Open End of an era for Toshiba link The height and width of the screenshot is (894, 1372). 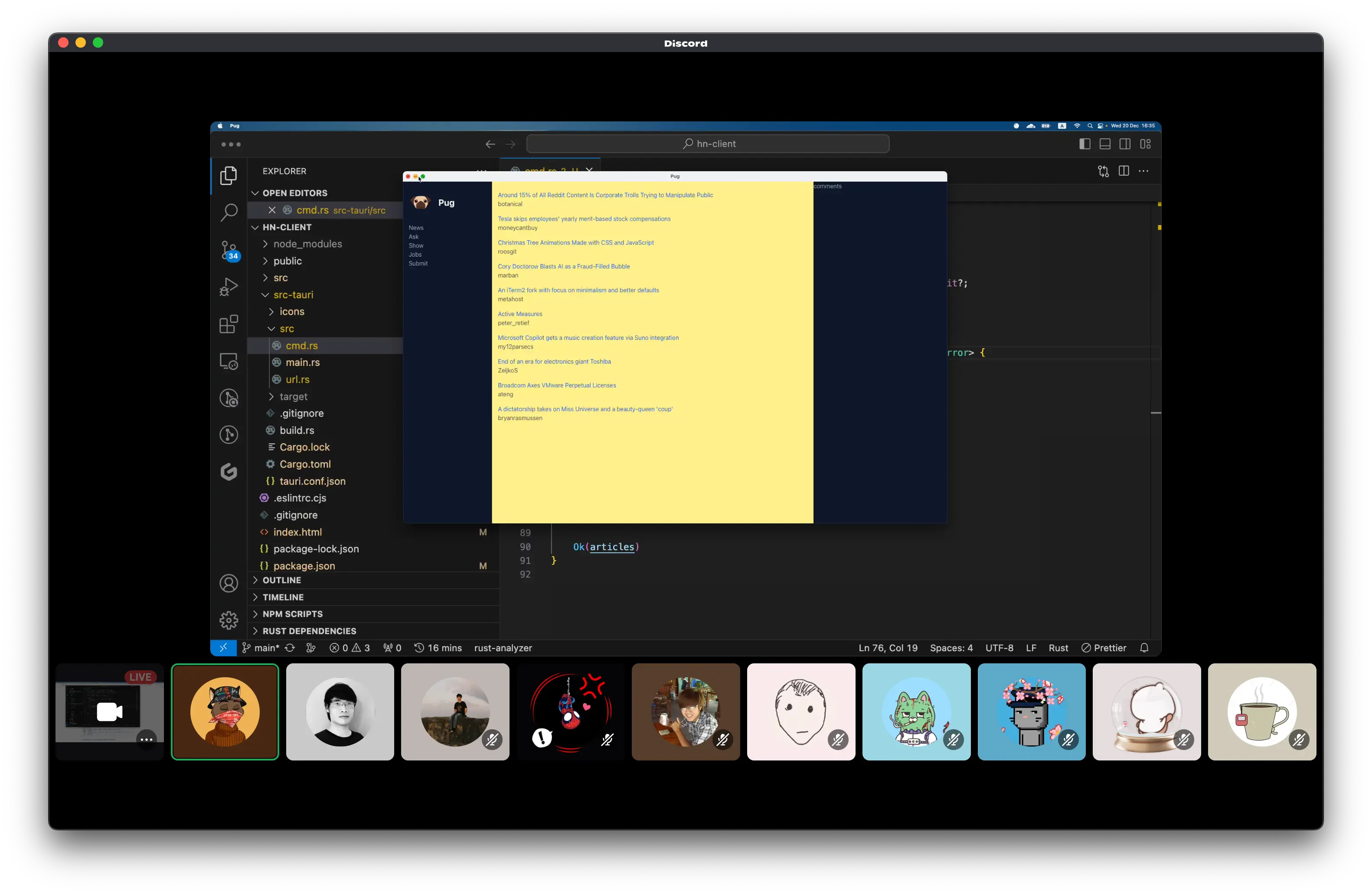(x=554, y=362)
